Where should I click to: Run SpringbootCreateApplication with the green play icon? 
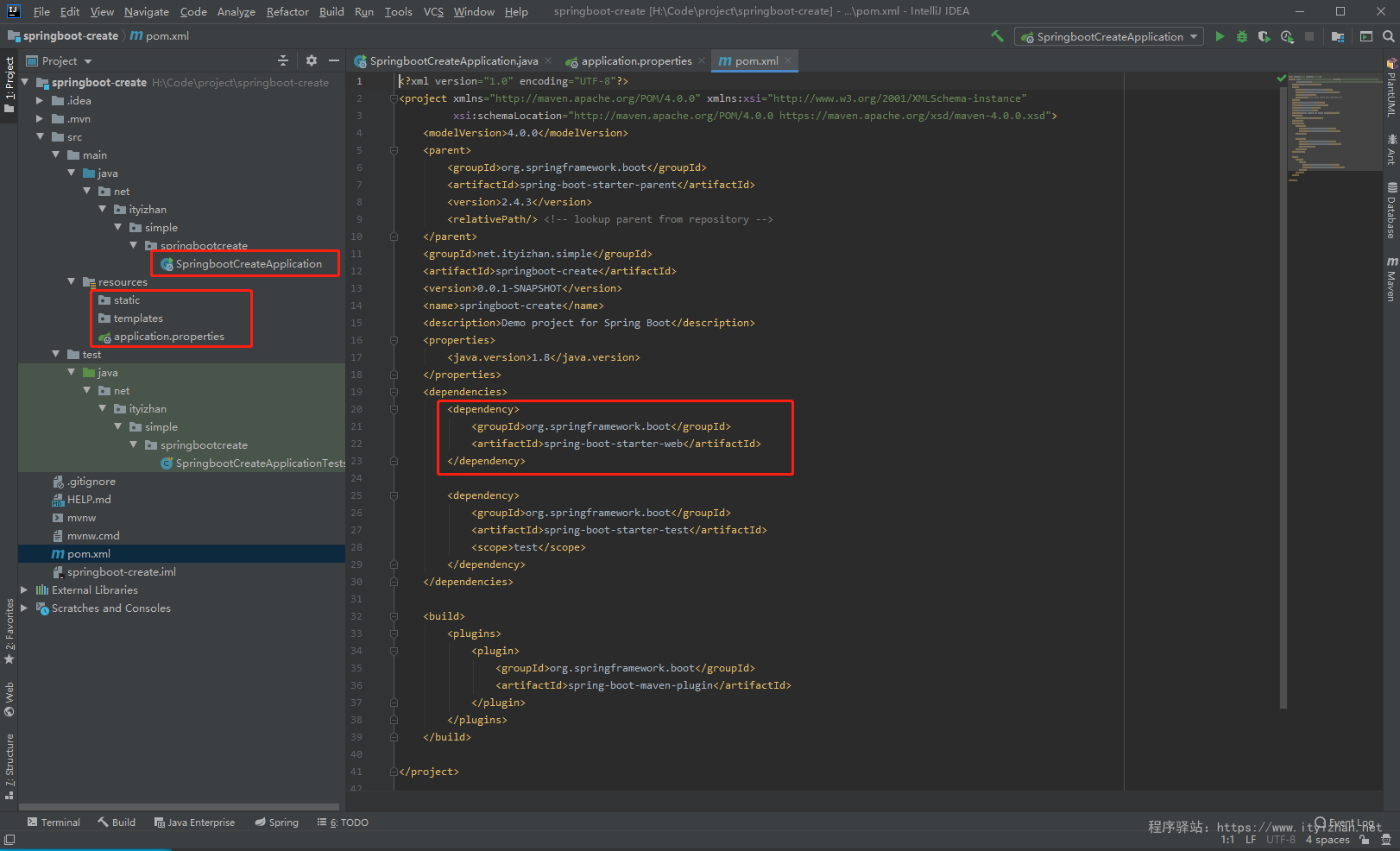(1220, 36)
